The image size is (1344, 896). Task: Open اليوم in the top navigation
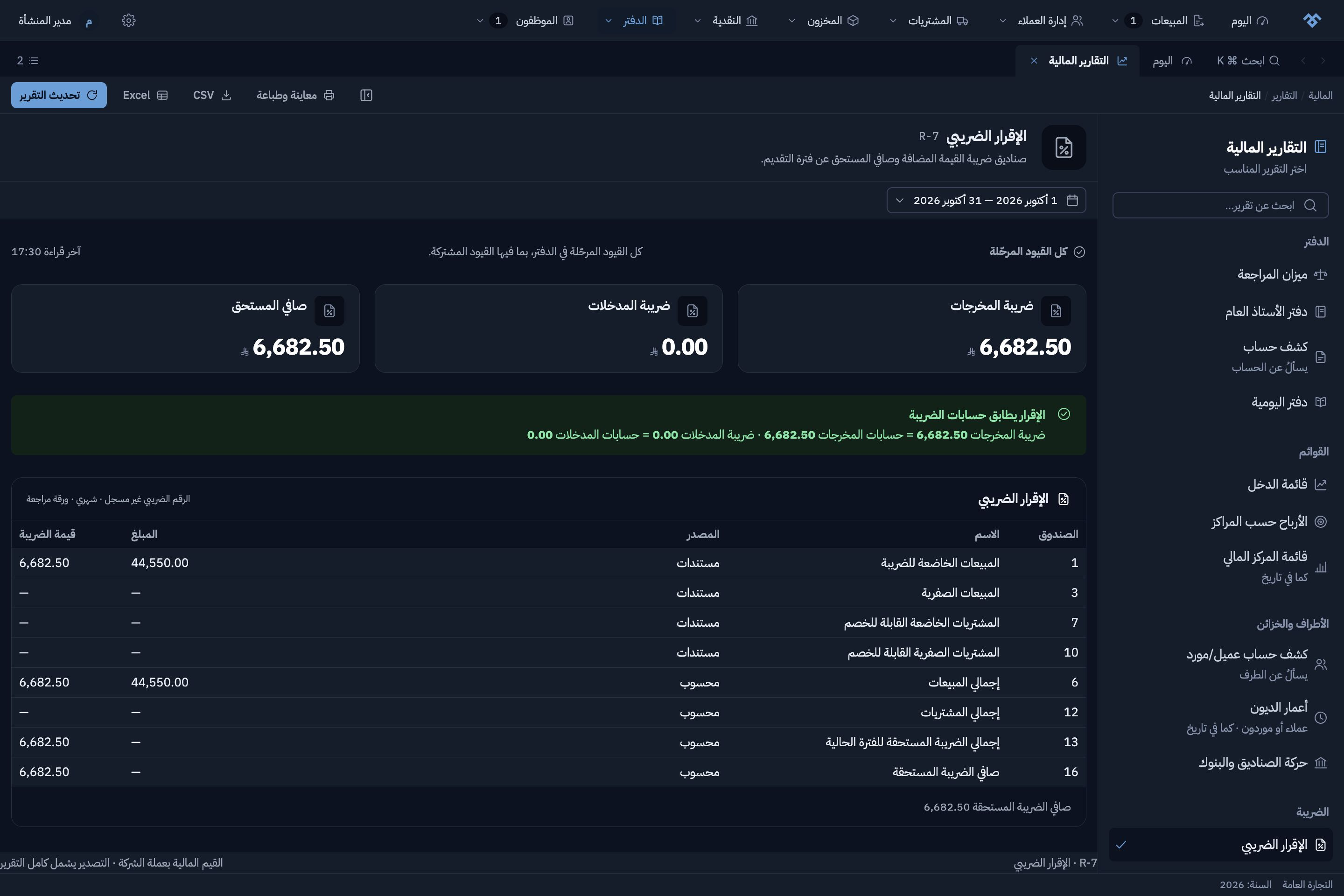click(1250, 21)
